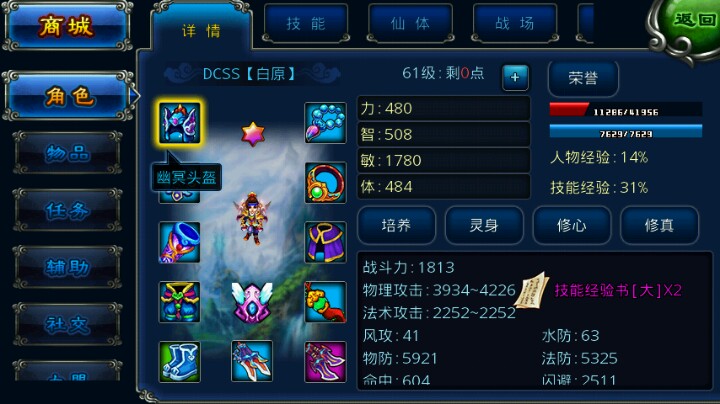This screenshot has height=404, width=720.
Task: Switch to the 仙体 tab
Action: click(410, 23)
